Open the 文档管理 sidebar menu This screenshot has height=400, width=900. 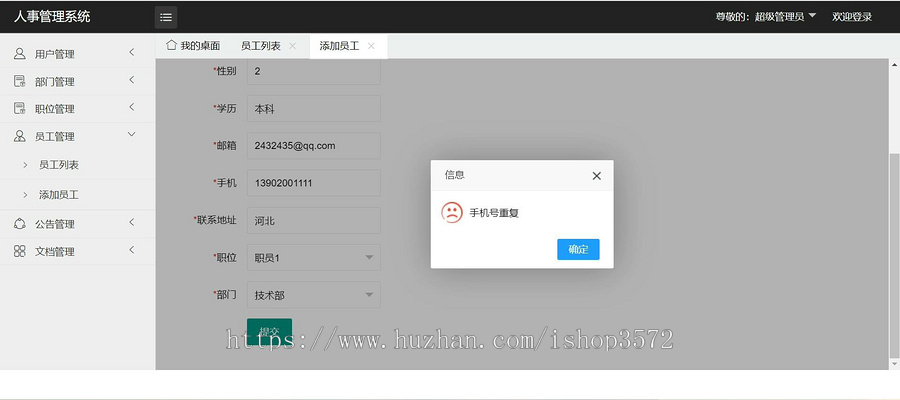77,251
